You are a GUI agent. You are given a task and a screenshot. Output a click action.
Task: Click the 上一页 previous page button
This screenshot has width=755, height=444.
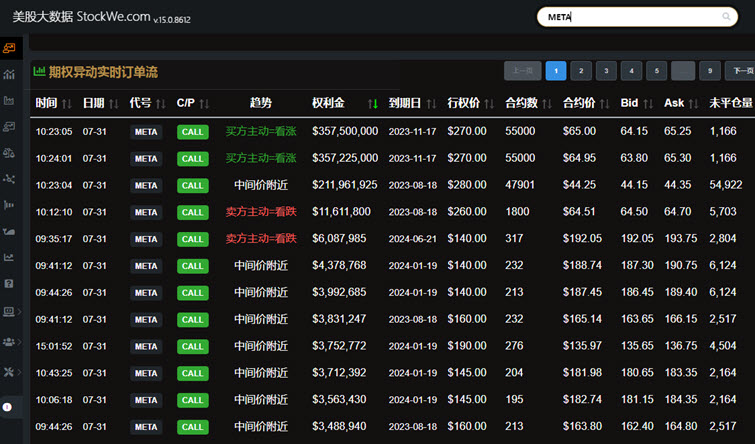pos(523,71)
